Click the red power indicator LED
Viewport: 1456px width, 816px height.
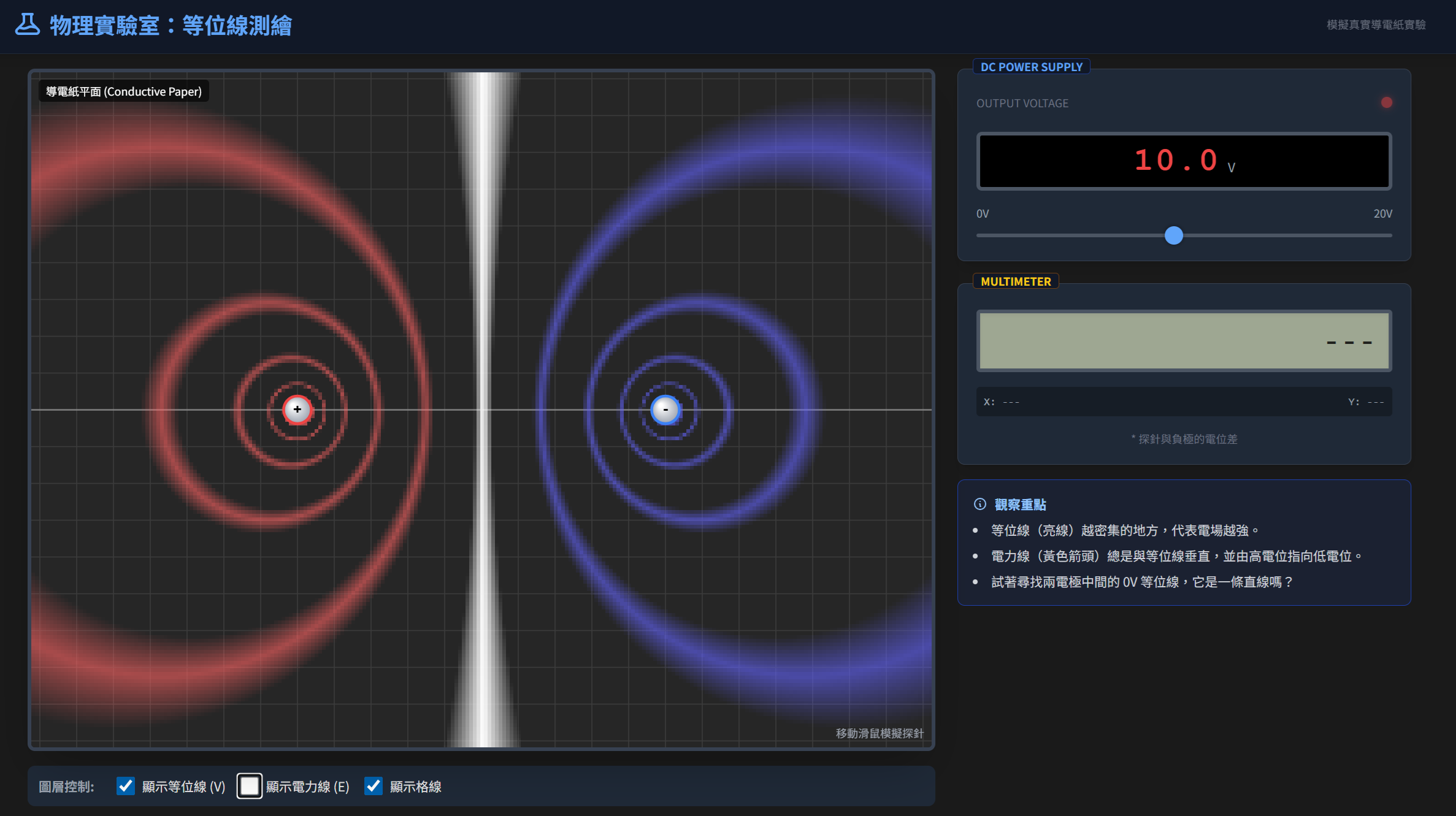click(x=1386, y=102)
